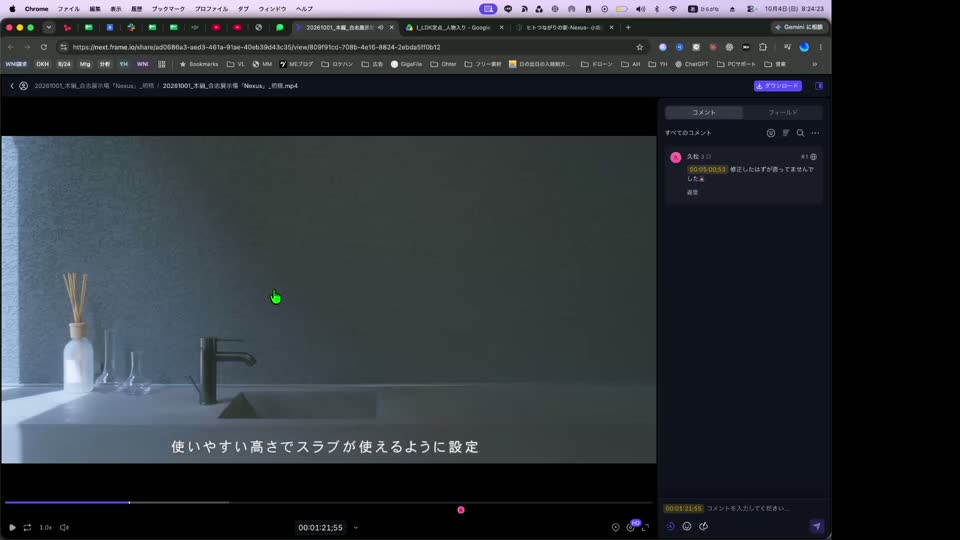The height and width of the screenshot is (540, 960).
Task: Click the .mp4 file name breadcrumb
Action: point(230,86)
